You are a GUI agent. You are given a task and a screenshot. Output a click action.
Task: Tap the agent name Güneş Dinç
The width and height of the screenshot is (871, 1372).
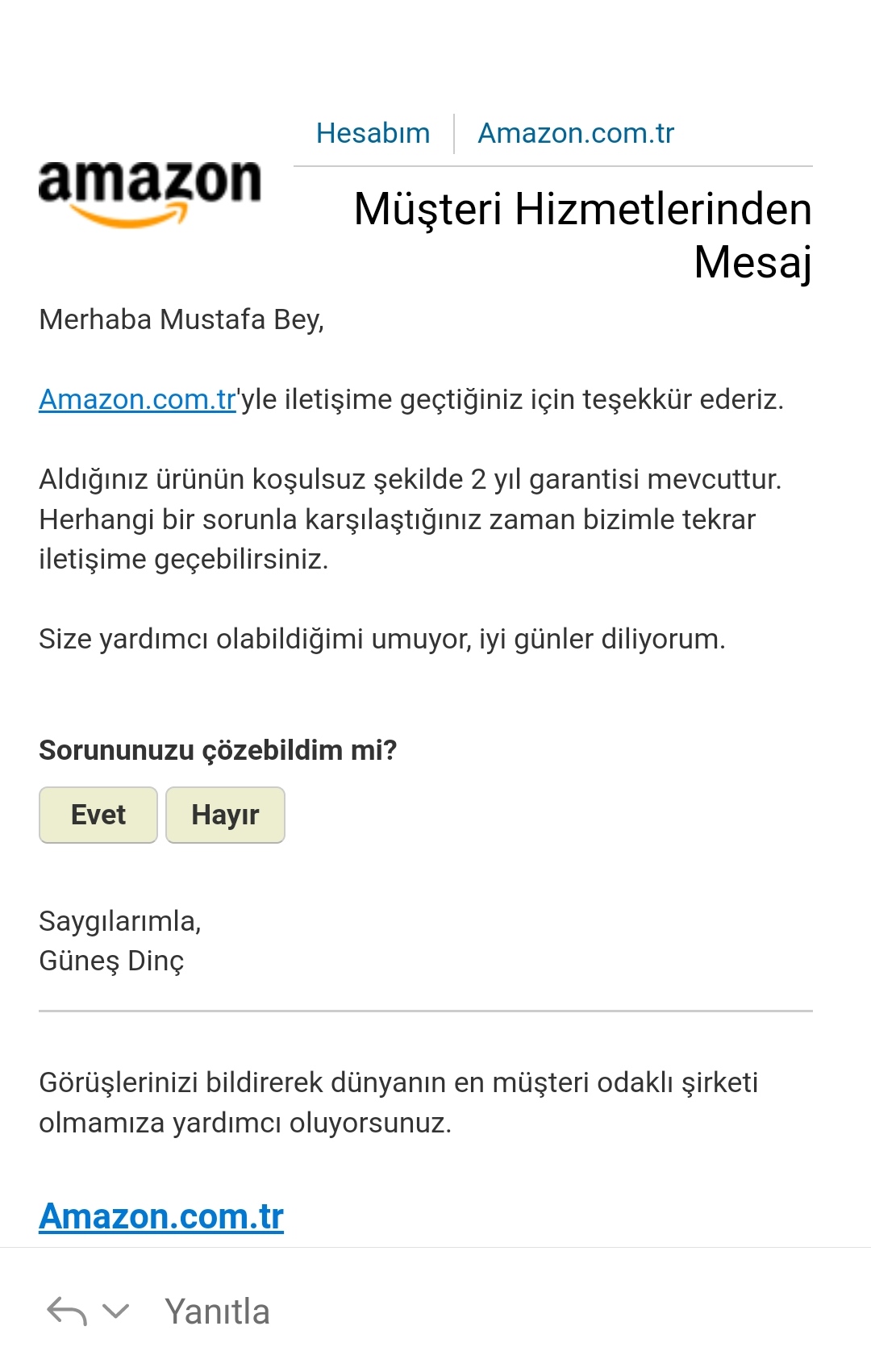pos(111,961)
